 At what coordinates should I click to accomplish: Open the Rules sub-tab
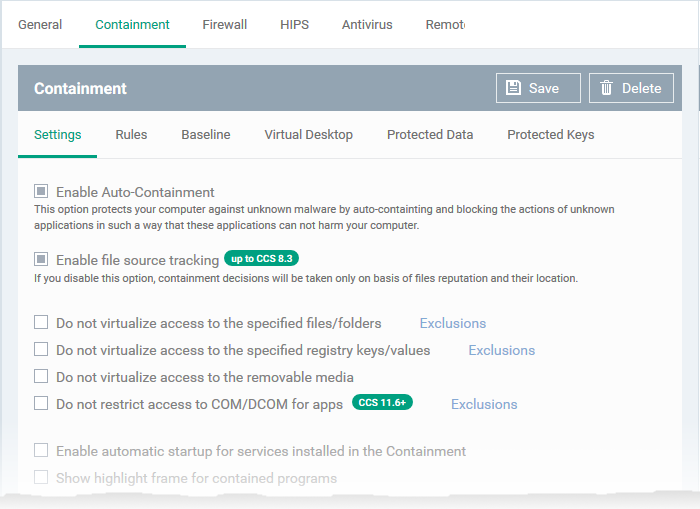[x=131, y=134]
